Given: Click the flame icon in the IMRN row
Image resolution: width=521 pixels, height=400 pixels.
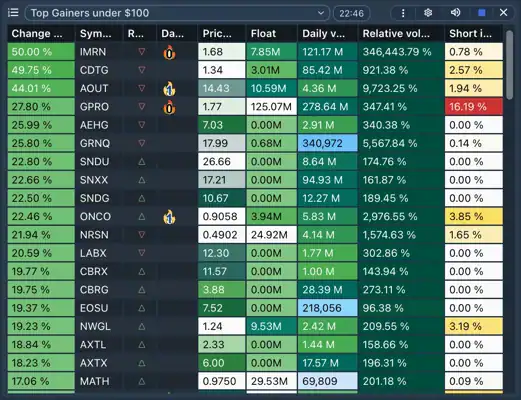Looking at the screenshot, I should coord(169,52).
